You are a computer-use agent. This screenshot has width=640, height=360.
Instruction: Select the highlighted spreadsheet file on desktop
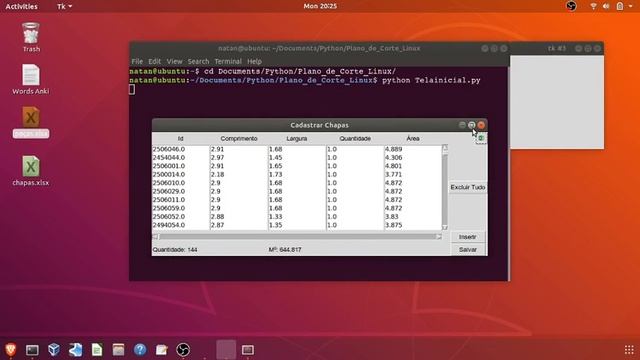(31, 122)
